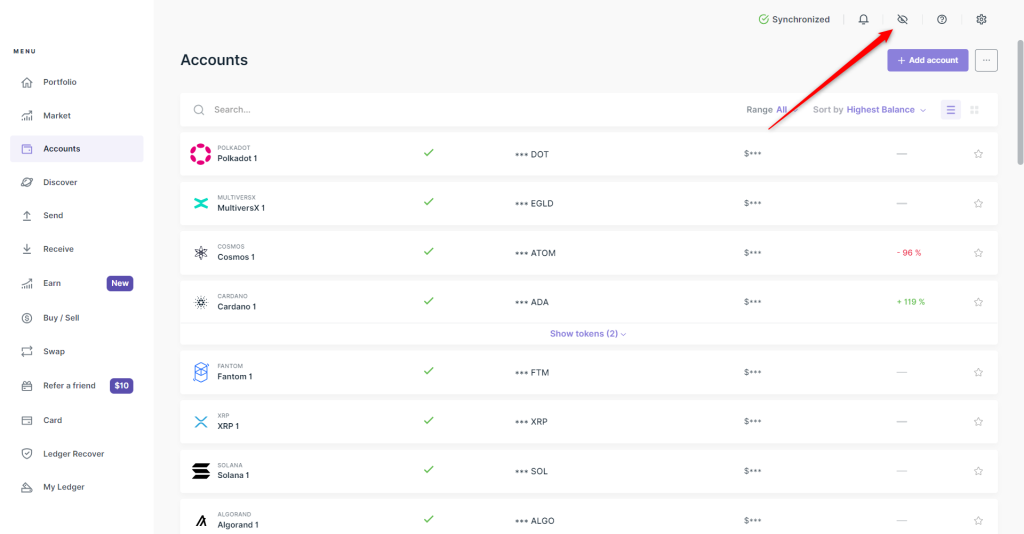Expand Show tokens (2) under Cardano
The height and width of the screenshot is (534, 1024).
point(588,334)
